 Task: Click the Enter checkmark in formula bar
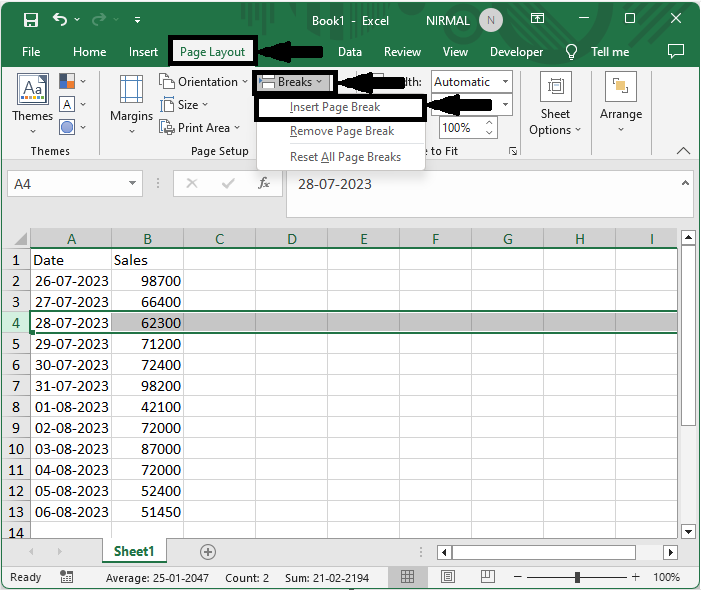pos(228,183)
